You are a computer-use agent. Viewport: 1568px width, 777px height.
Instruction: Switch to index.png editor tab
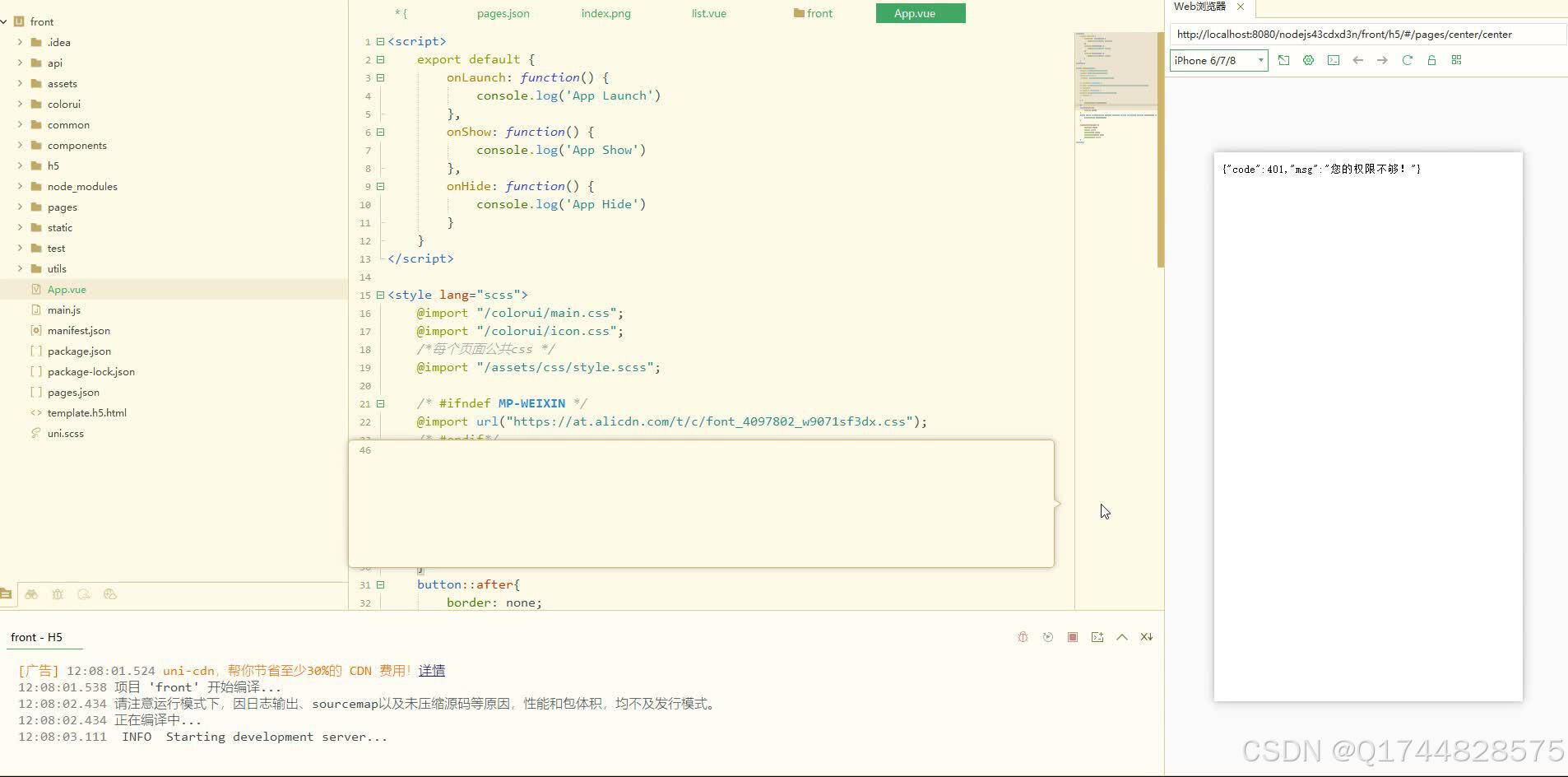[606, 13]
